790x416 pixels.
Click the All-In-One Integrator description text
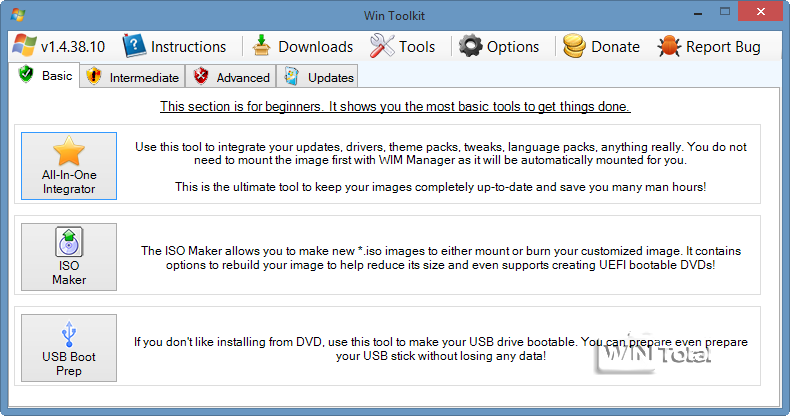440,167
